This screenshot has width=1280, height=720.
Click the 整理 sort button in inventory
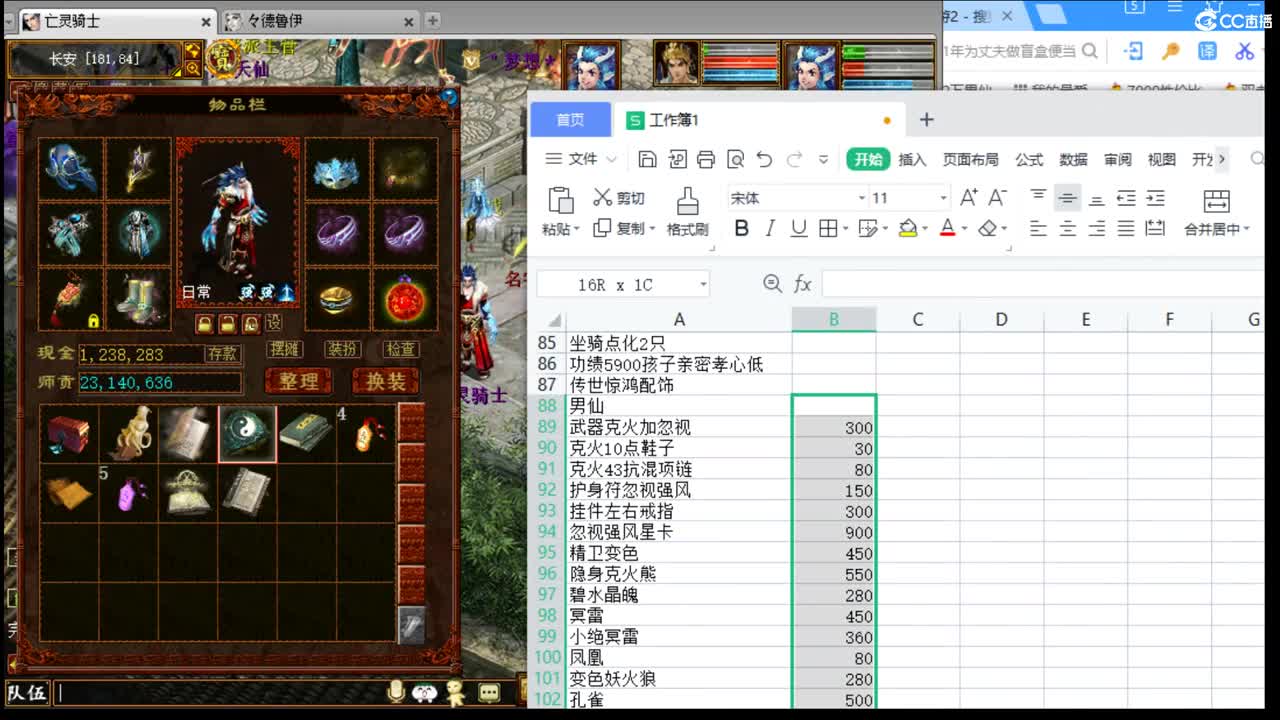[x=298, y=381]
